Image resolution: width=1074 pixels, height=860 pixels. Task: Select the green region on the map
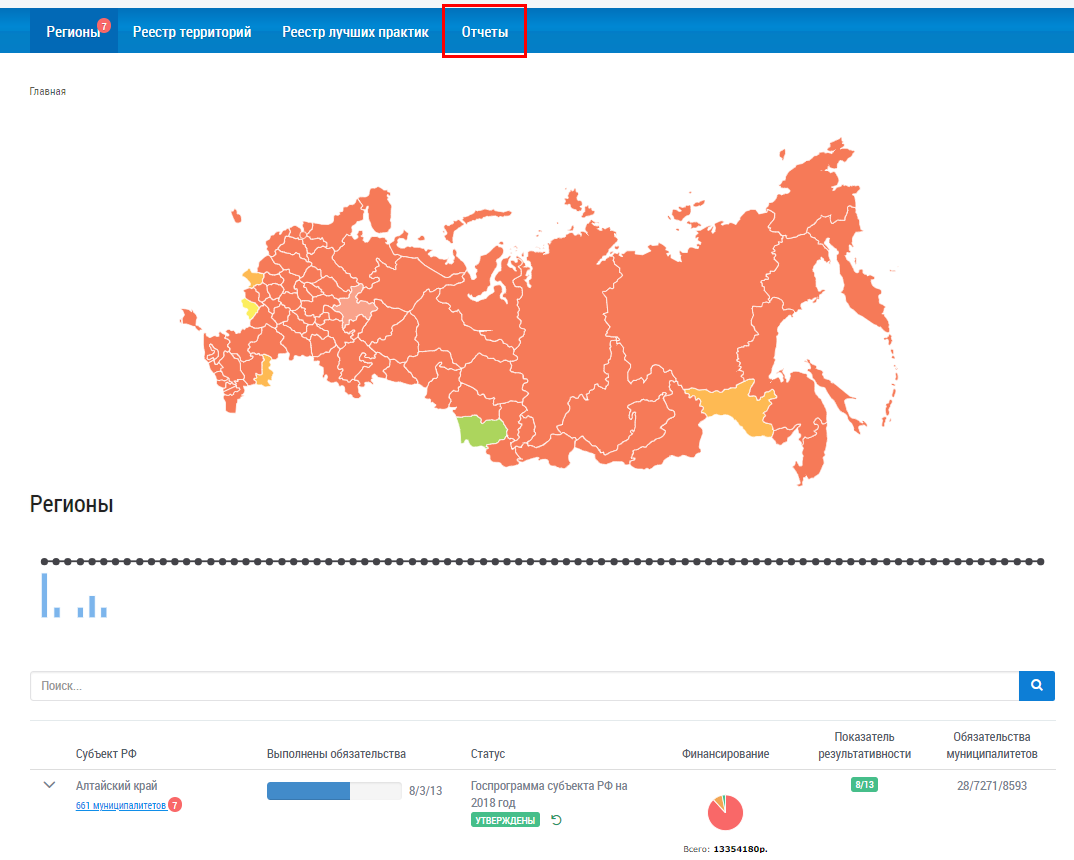(x=481, y=431)
